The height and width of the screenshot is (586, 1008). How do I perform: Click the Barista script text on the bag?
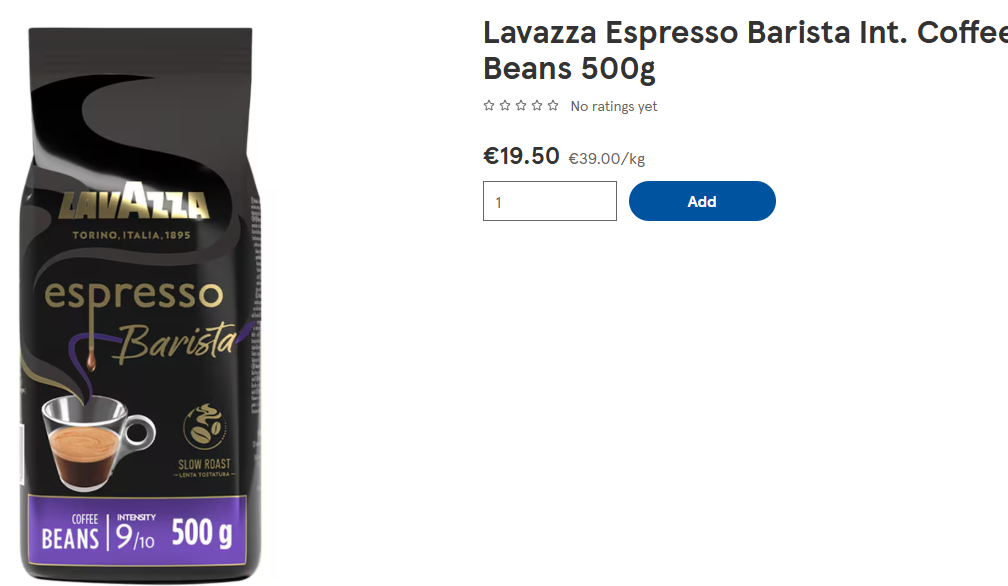[178, 341]
